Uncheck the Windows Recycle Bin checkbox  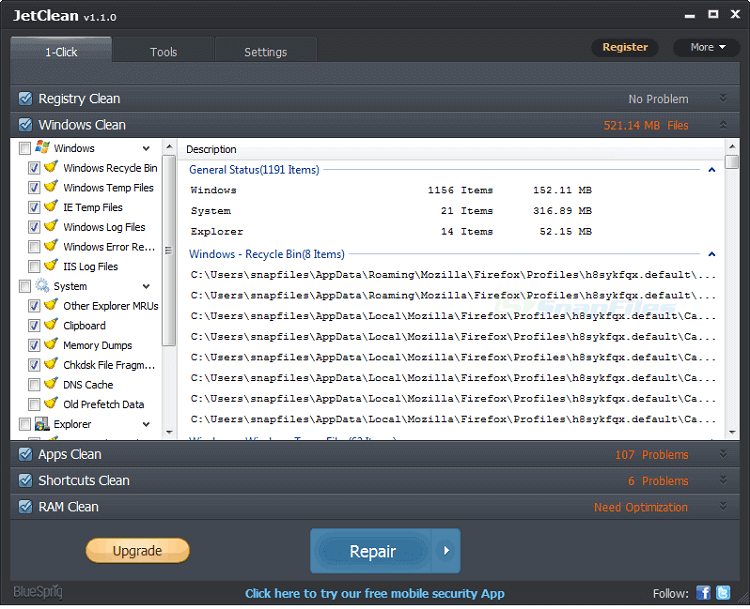[34, 168]
